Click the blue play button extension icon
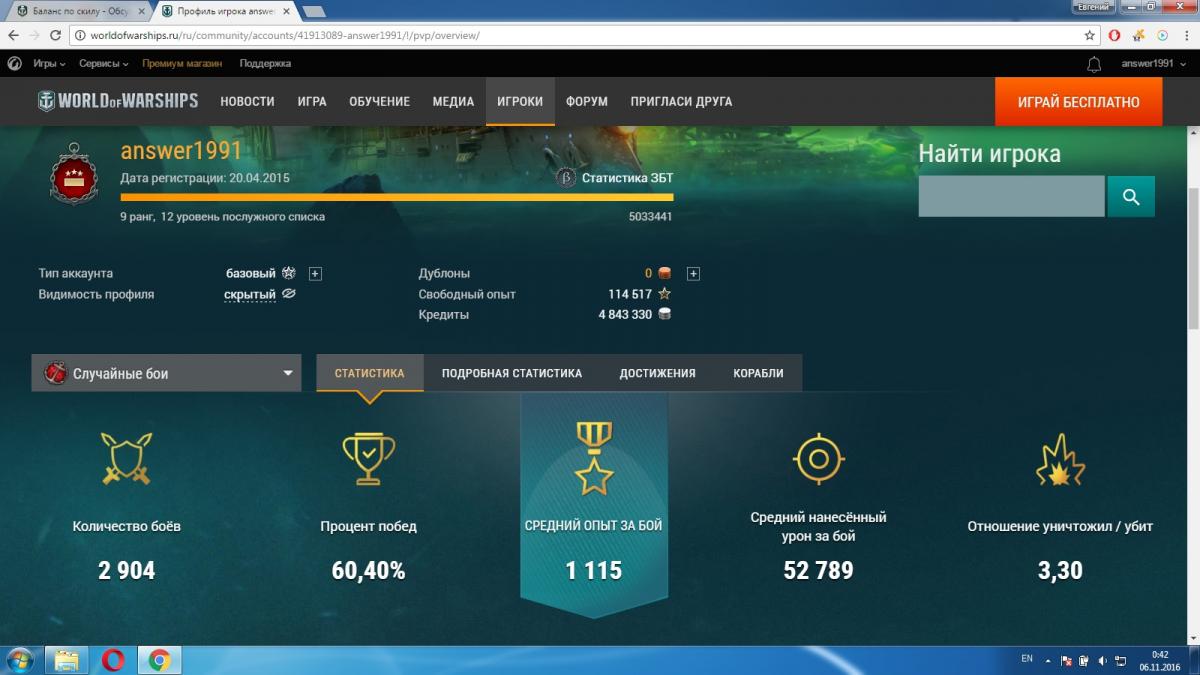This screenshot has width=1200, height=675. point(1163,35)
